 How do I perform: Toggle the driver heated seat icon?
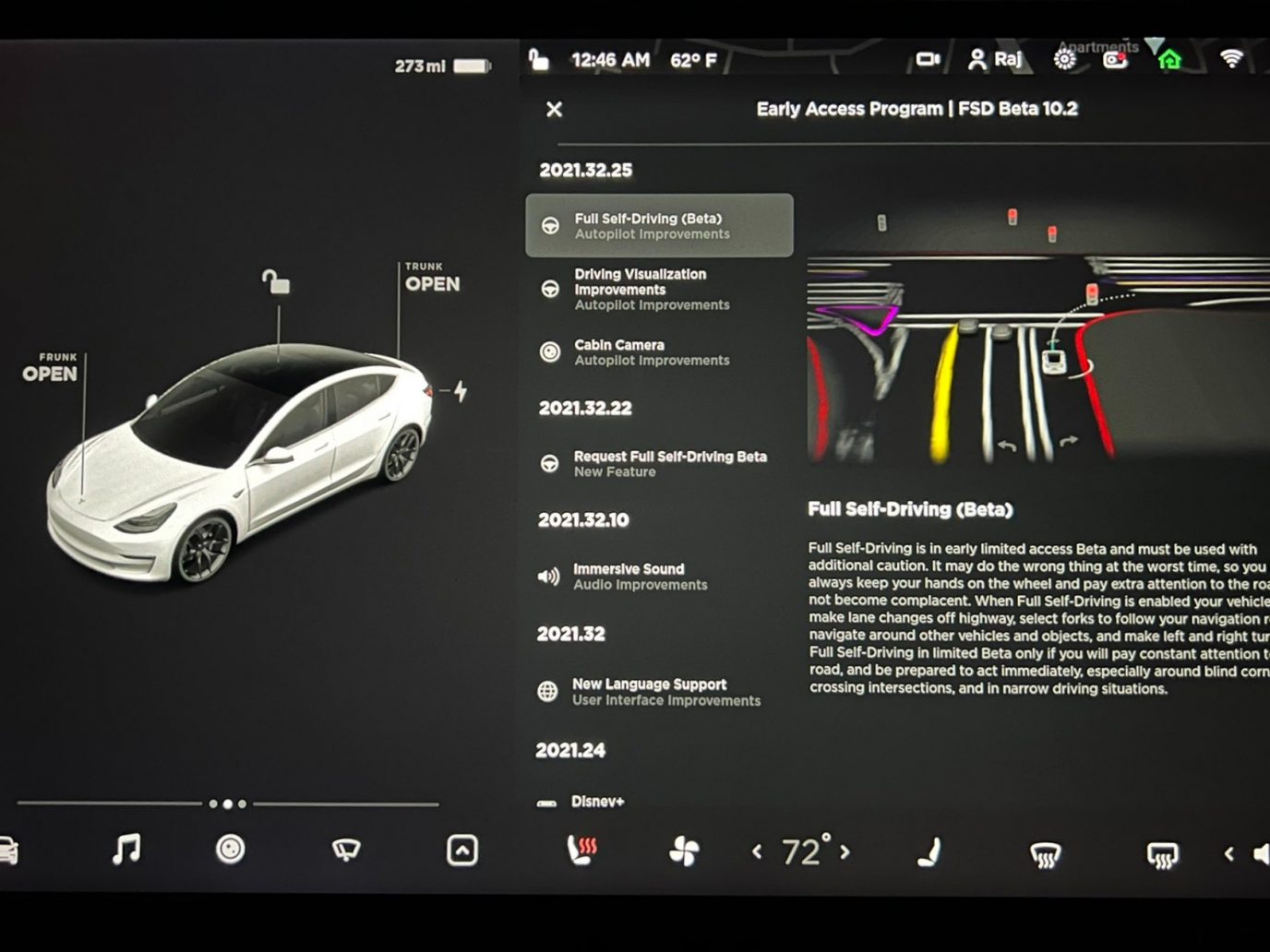[581, 851]
